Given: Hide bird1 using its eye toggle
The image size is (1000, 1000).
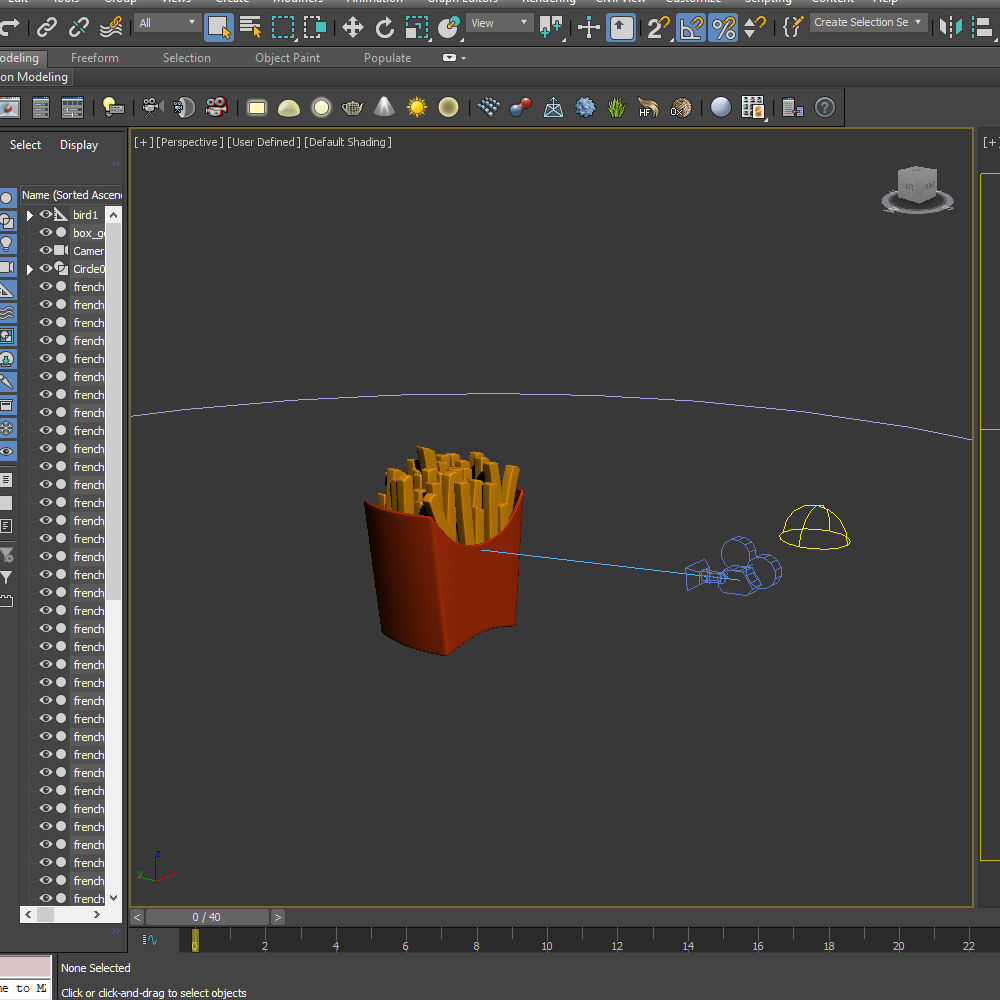Looking at the screenshot, I should click(x=45, y=214).
